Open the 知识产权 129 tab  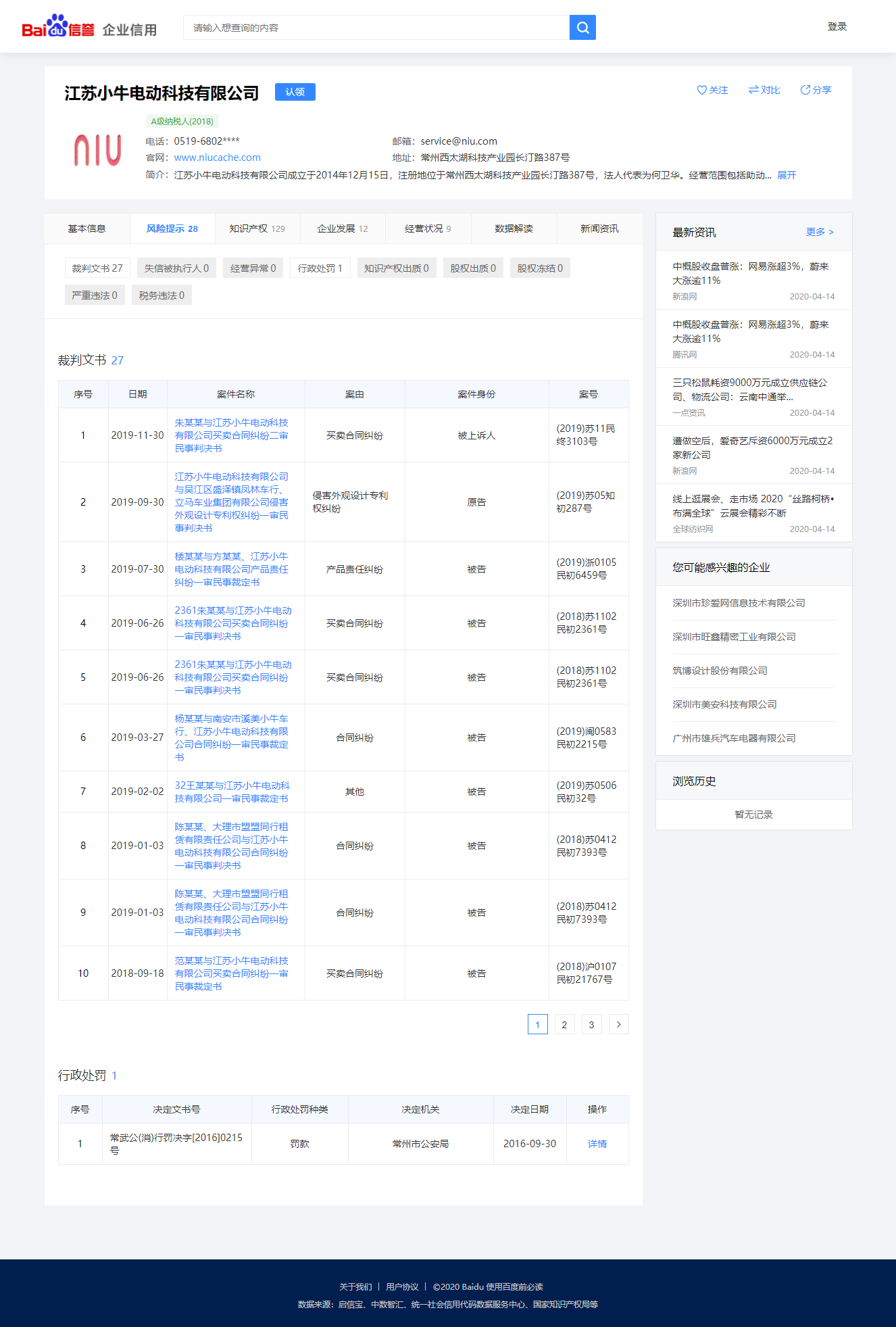pos(257,228)
